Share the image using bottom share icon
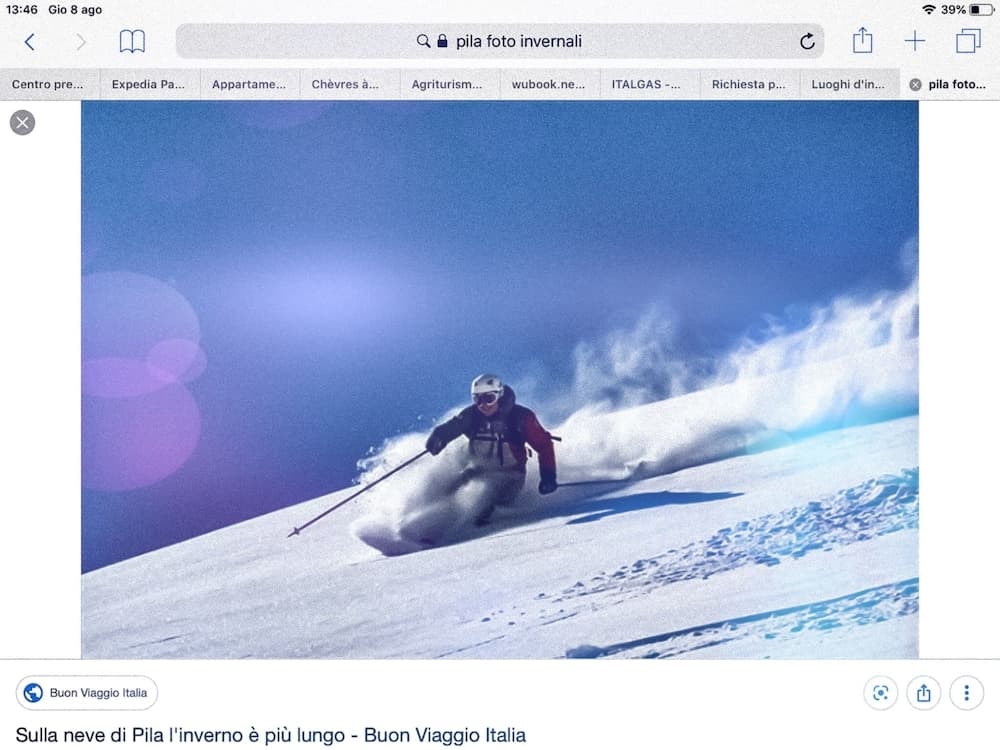The width and height of the screenshot is (1000, 750). pos(923,693)
